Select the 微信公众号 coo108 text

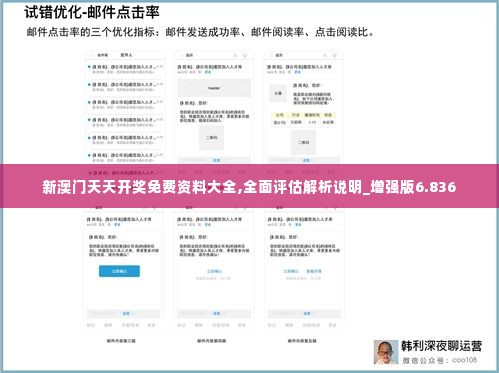439,360
